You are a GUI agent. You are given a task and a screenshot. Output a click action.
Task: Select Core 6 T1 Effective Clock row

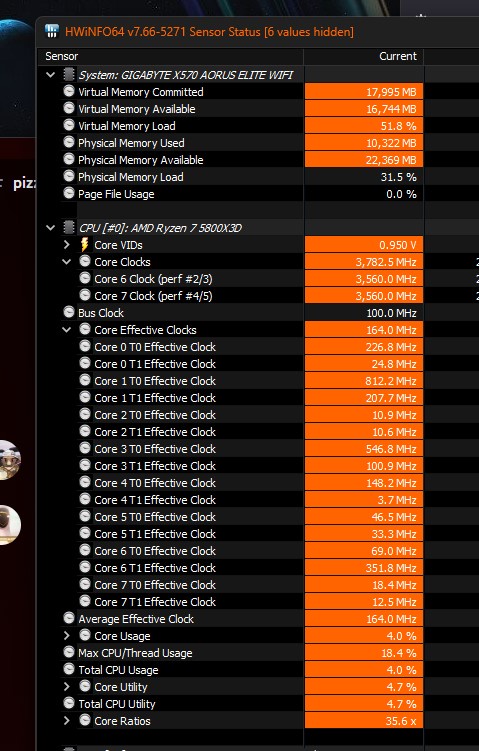pyautogui.click(x=155, y=568)
